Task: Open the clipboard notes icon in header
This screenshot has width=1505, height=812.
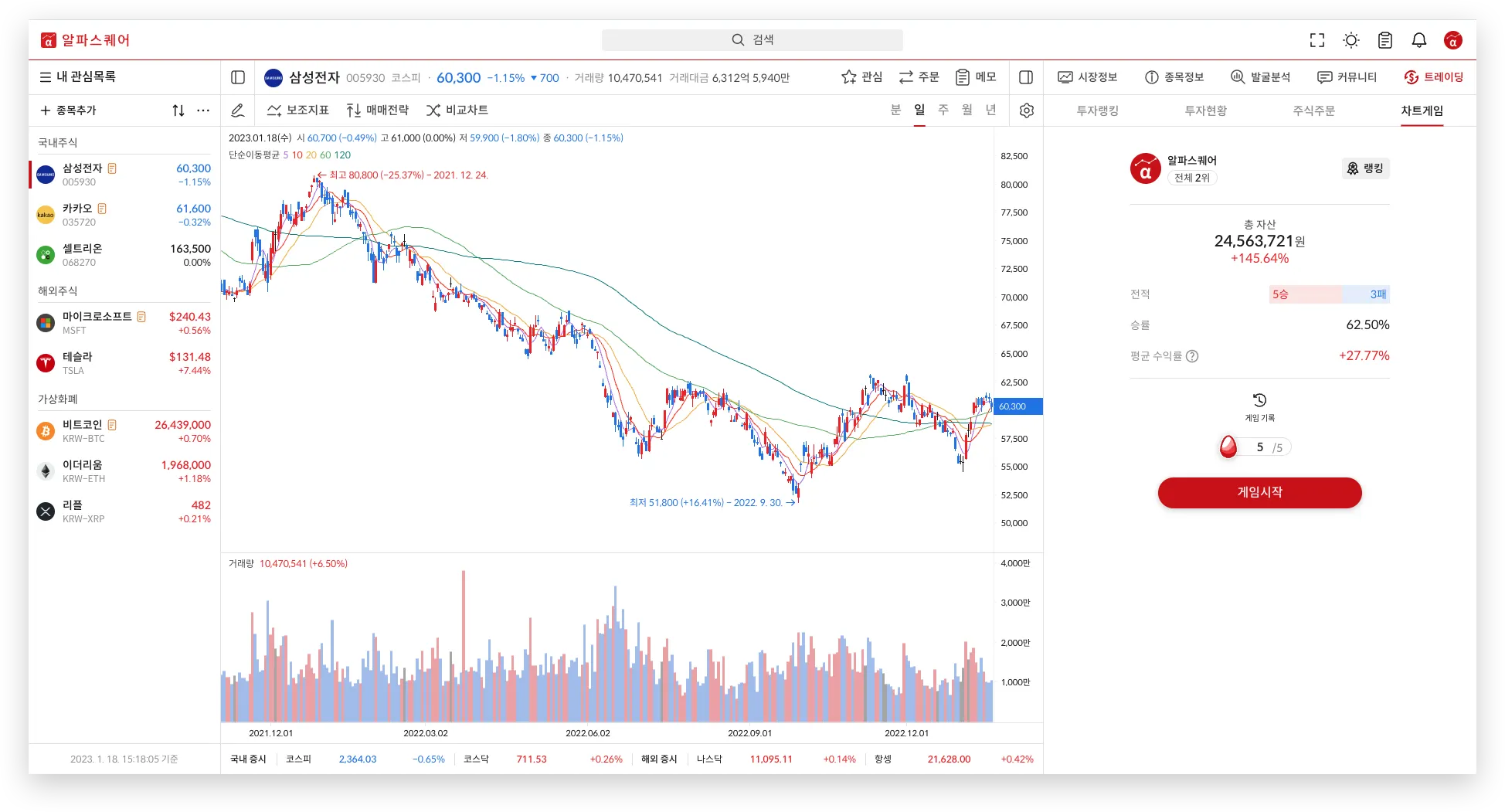Action: point(1385,40)
